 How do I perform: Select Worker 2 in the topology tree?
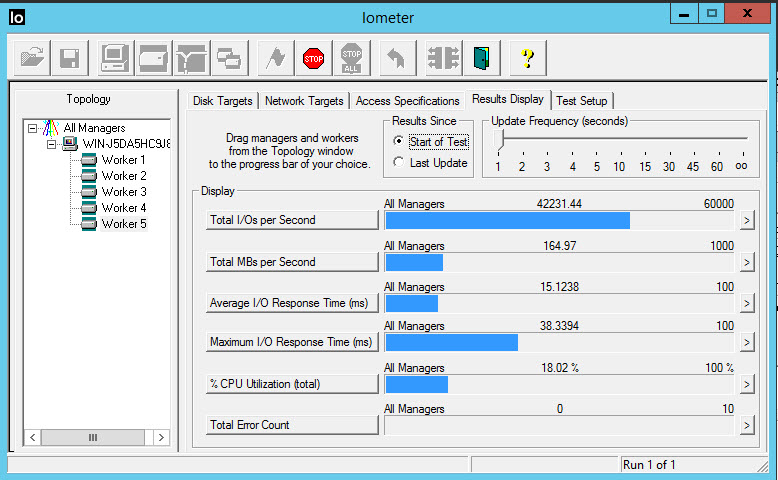tap(124, 176)
